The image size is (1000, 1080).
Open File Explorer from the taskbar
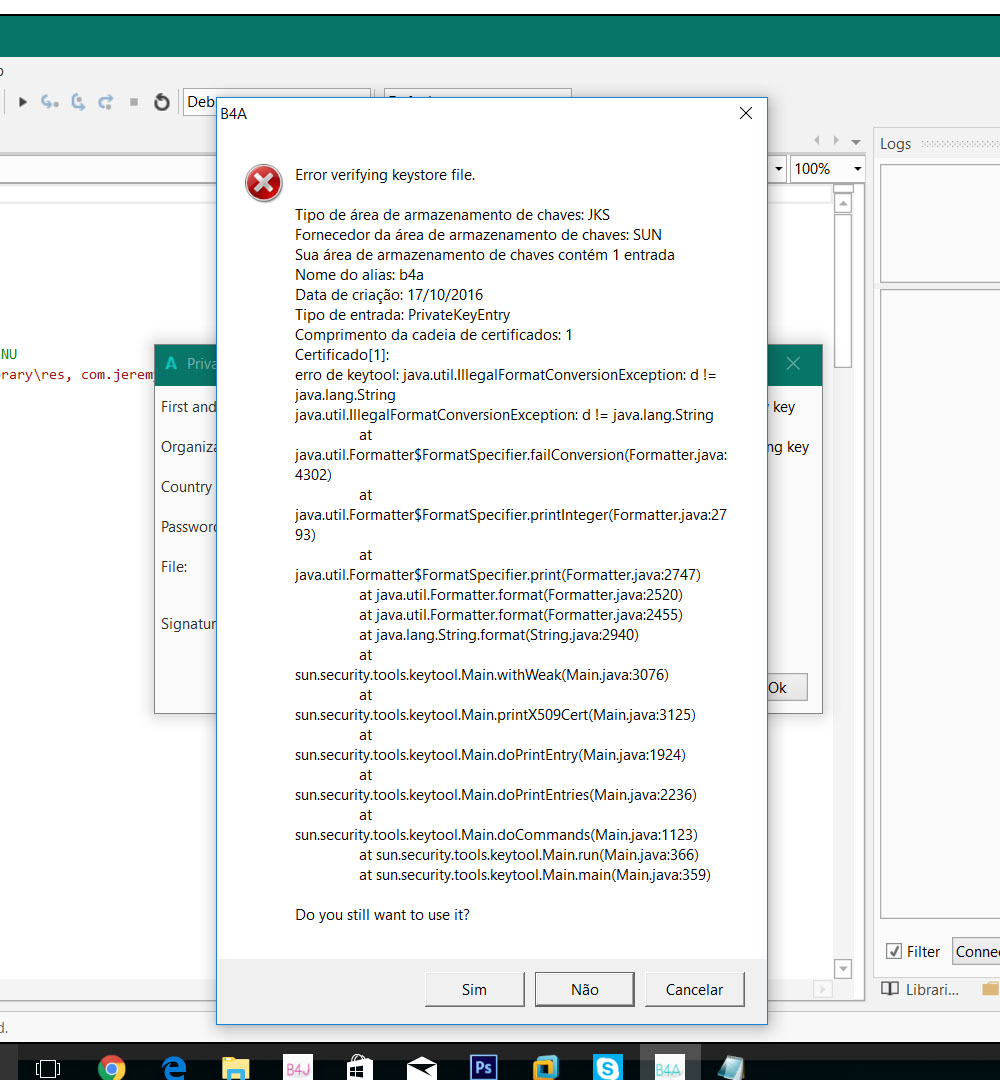point(235,1068)
